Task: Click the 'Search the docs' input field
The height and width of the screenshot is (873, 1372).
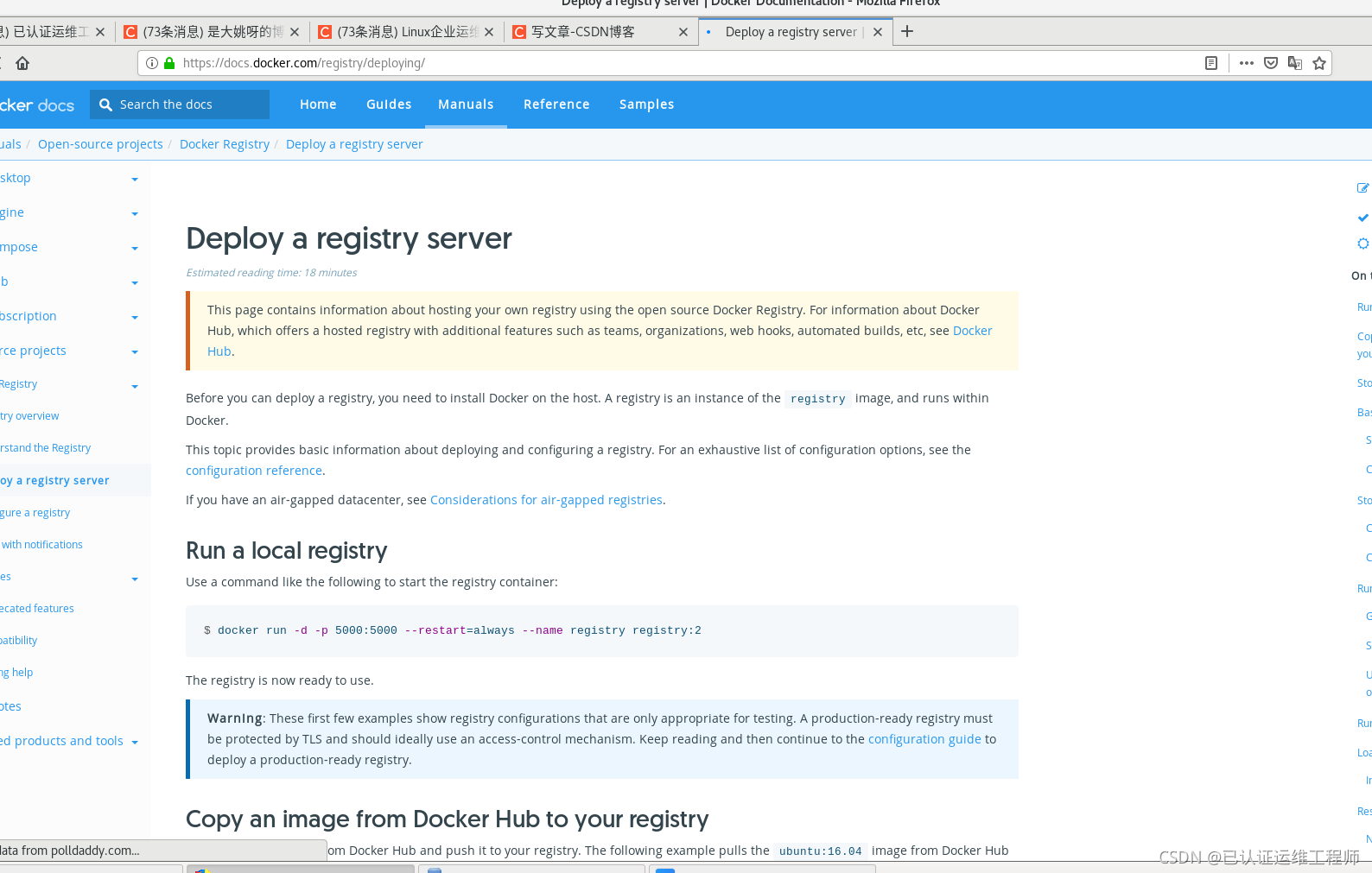Action: coord(180,104)
